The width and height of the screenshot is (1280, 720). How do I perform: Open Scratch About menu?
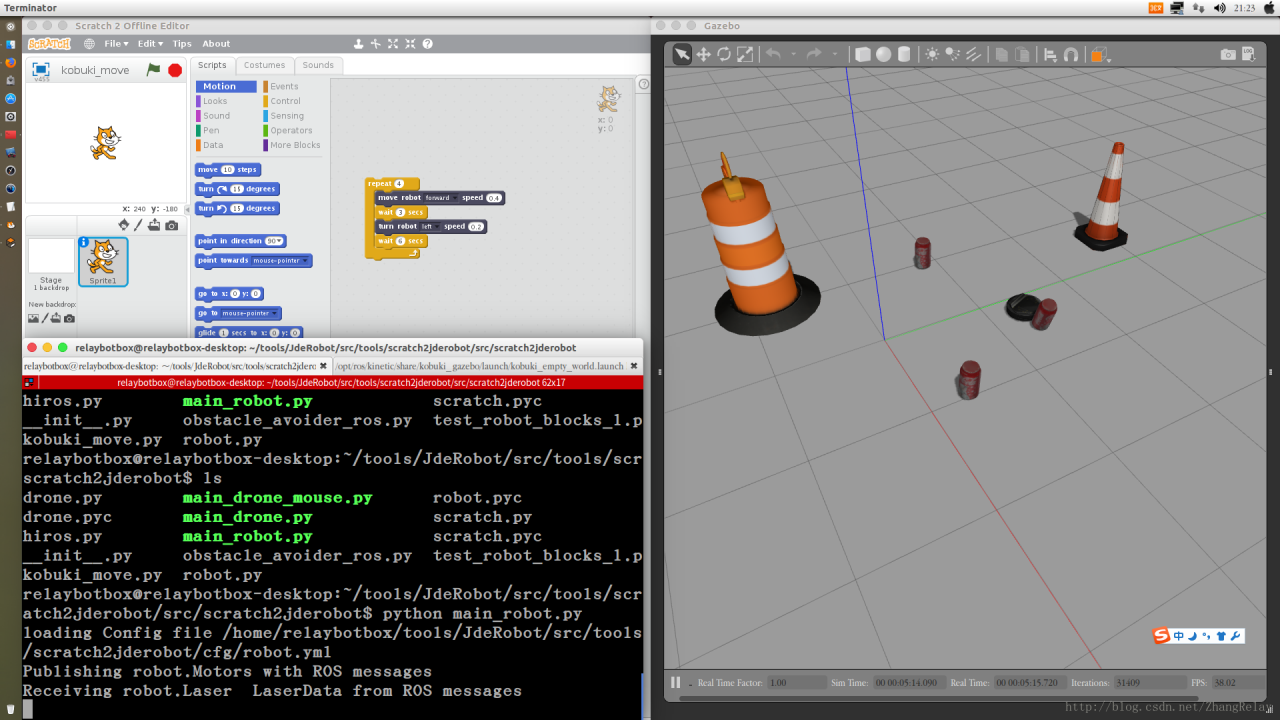pyautogui.click(x=216, y=44)
